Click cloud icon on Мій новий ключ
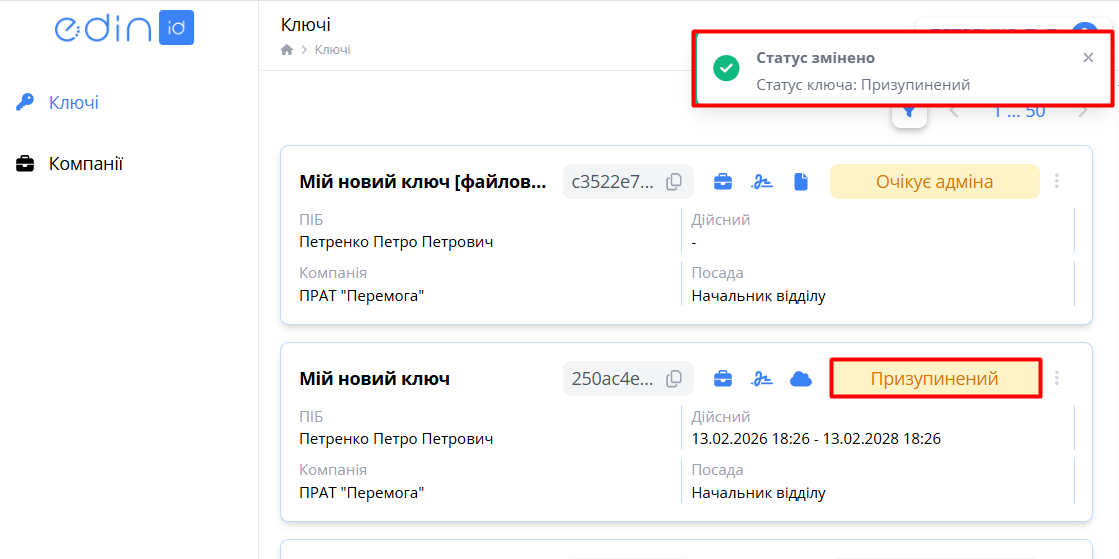 800,379
